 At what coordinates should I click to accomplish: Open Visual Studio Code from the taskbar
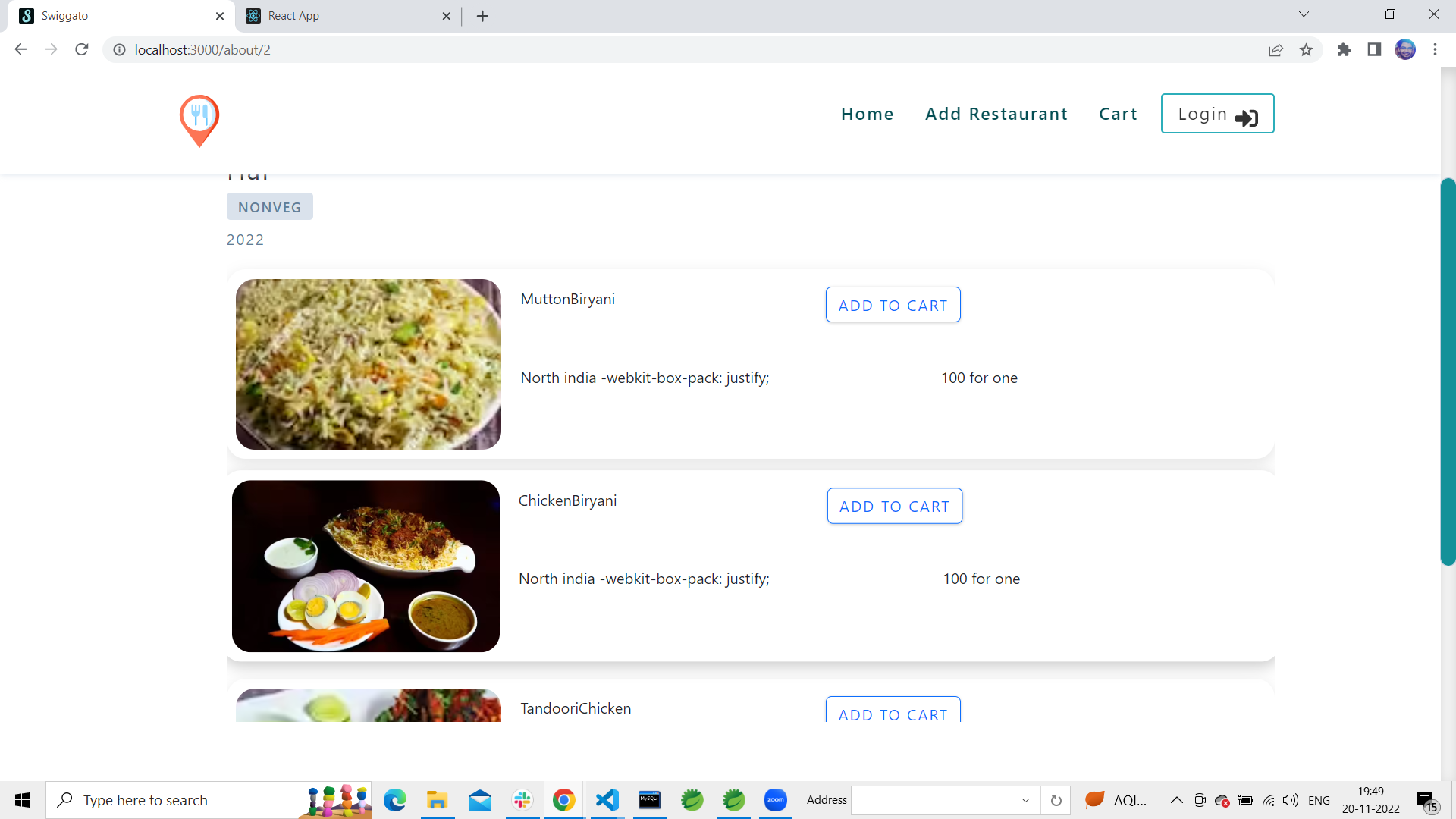pos(607,800)
